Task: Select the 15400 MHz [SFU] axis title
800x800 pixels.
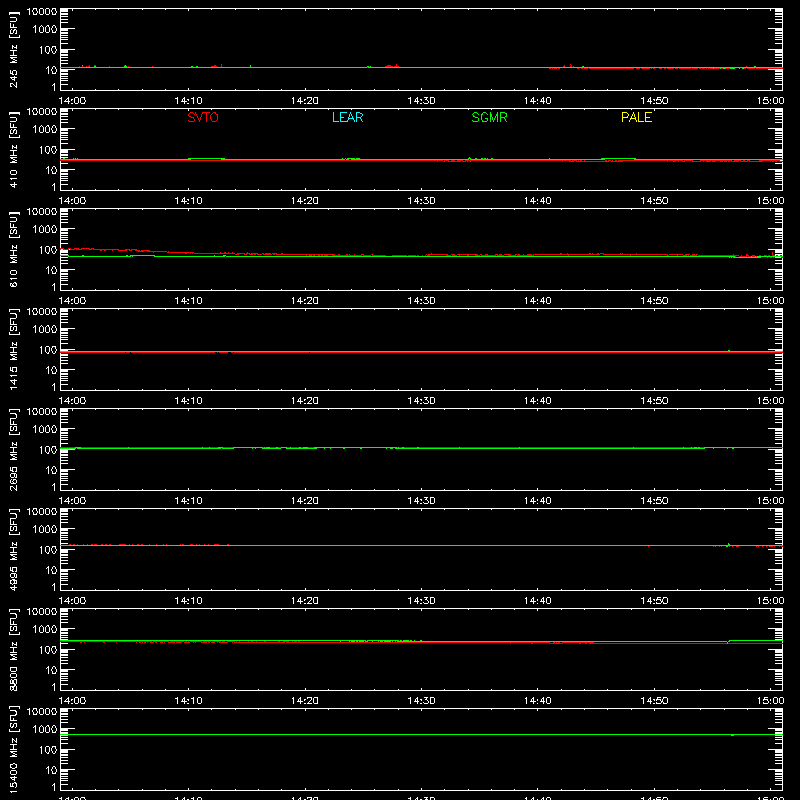Action: 14,749
